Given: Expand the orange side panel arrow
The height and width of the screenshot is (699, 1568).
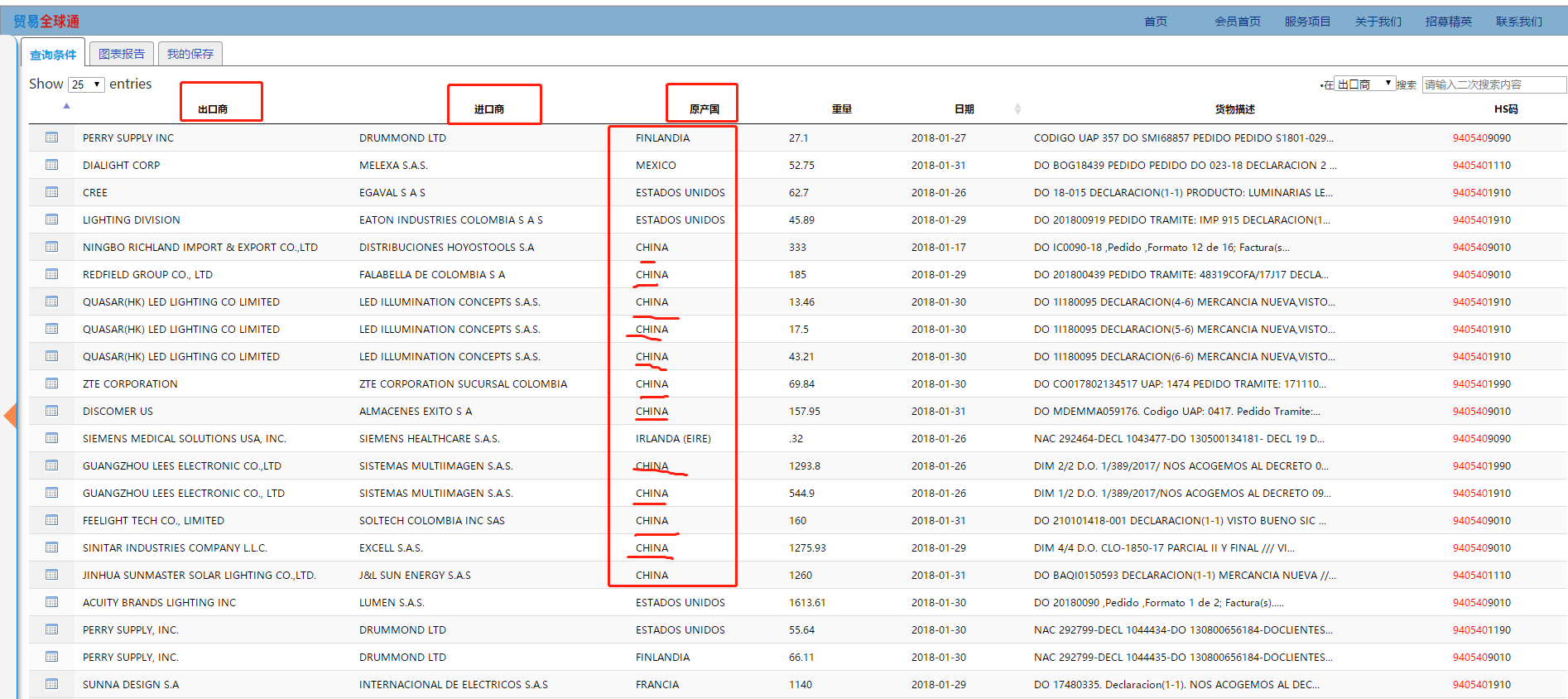Looking at the screenshot, I should pyautogui.click(x=10, y=415).
